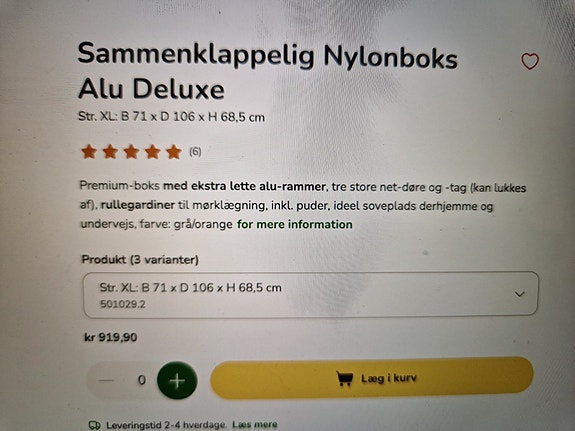Click the Sammenklappelig Nylonboks Alu Deluxe title
This screenshot has height=431, width=575.
(x=267, y=71)
